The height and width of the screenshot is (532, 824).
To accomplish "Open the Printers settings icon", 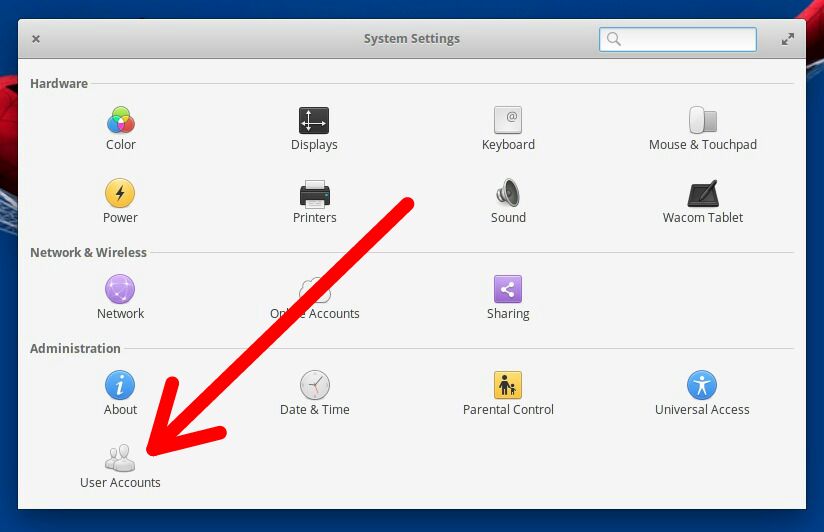I will tap(314, 194).
